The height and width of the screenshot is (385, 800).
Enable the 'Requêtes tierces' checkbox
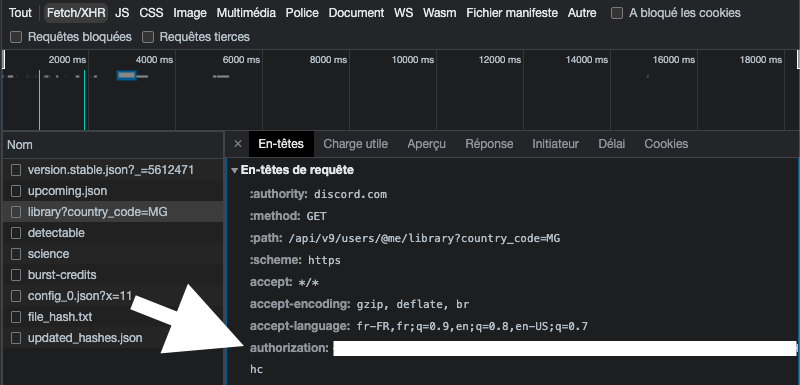[x=148, y=37]
